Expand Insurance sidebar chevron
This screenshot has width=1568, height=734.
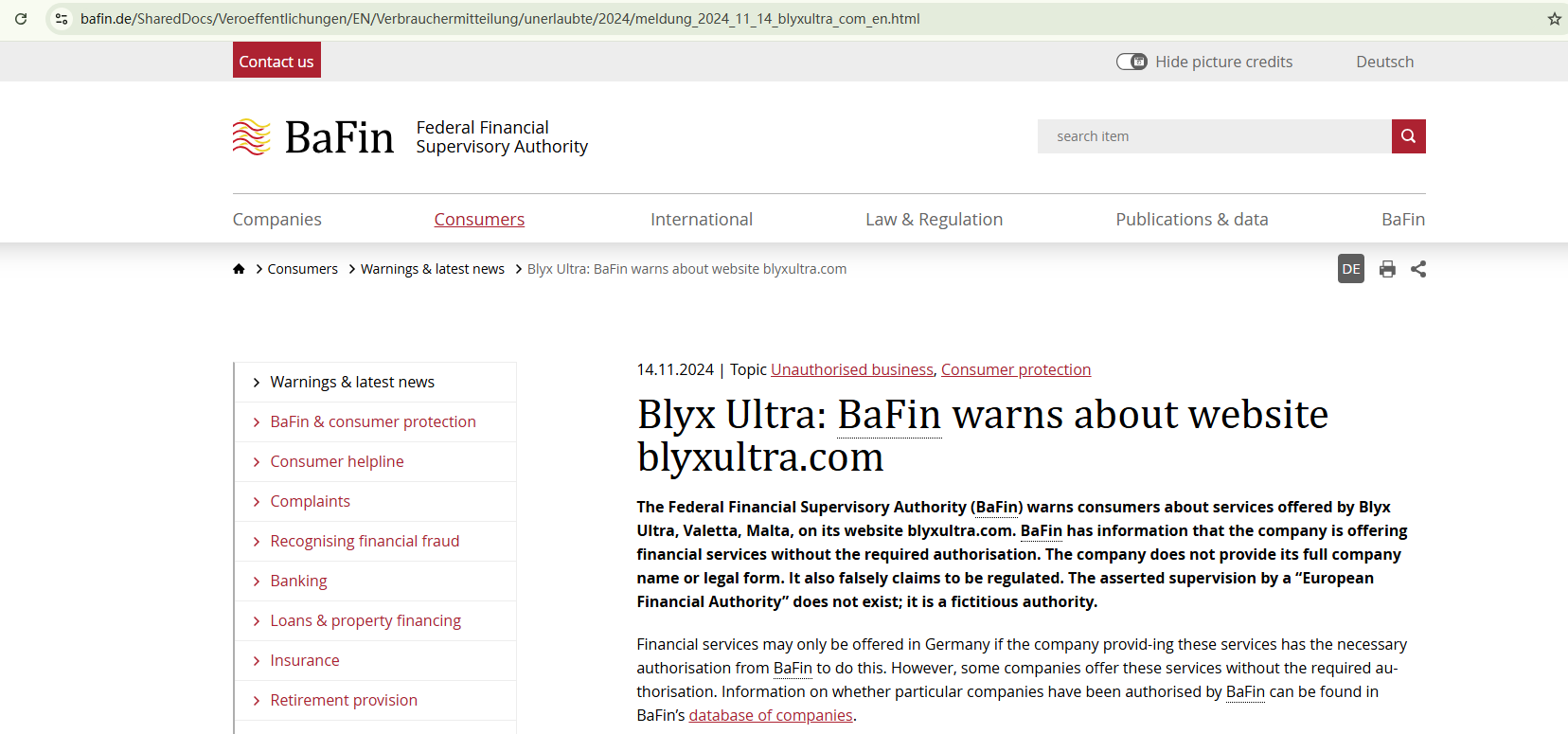point(256,661)
